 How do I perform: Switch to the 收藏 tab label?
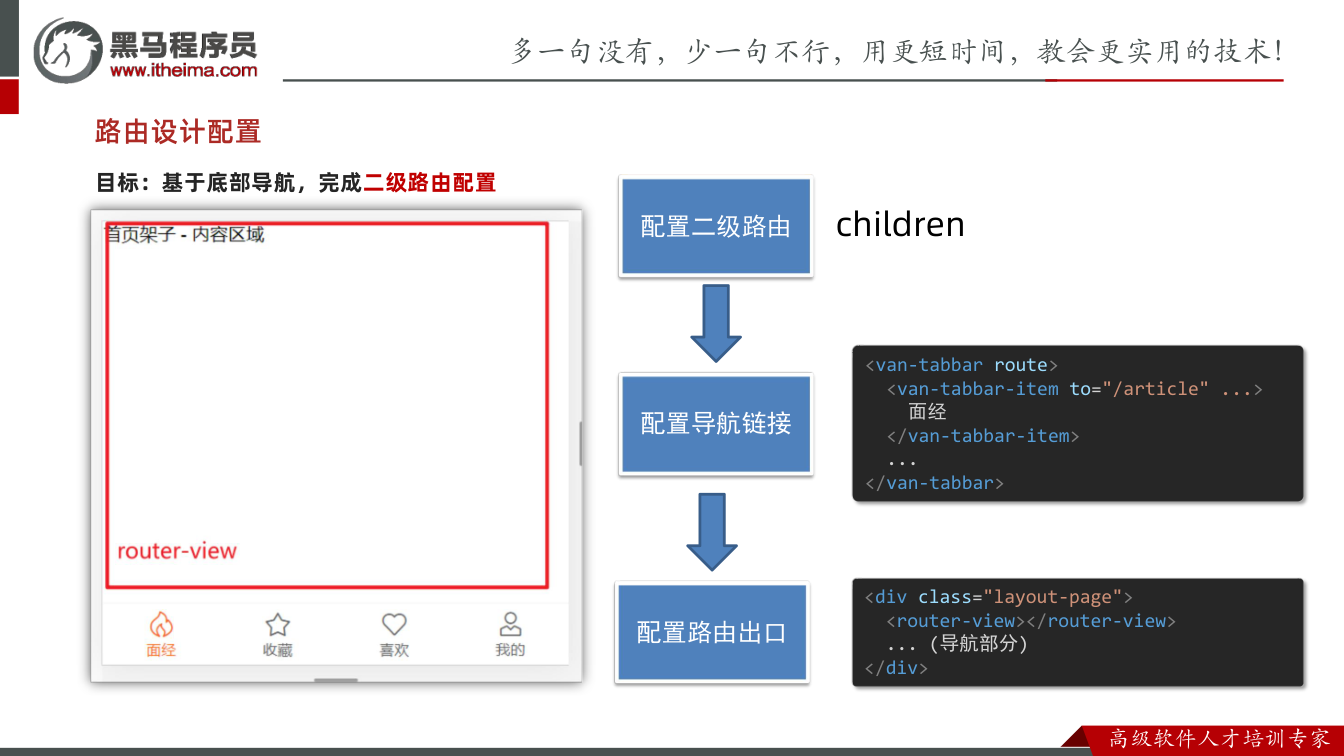[x=278, y=650]
